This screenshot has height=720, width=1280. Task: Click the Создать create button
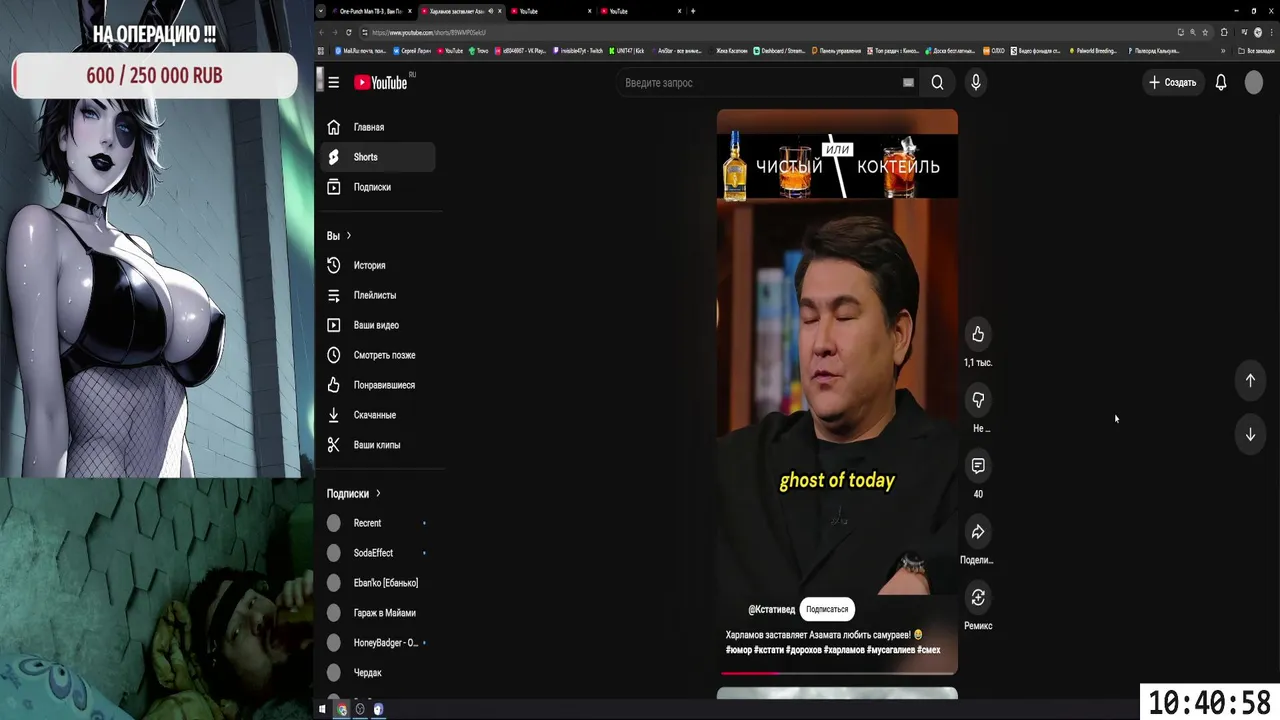tap(1172, 83)
